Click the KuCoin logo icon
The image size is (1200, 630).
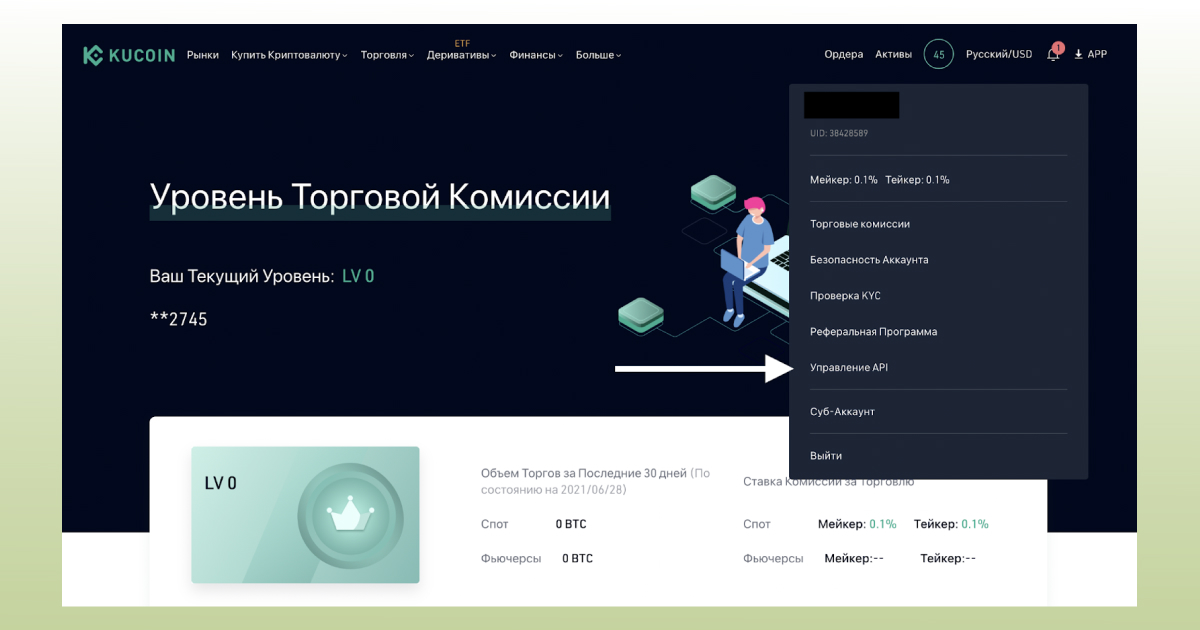point(94,54)
